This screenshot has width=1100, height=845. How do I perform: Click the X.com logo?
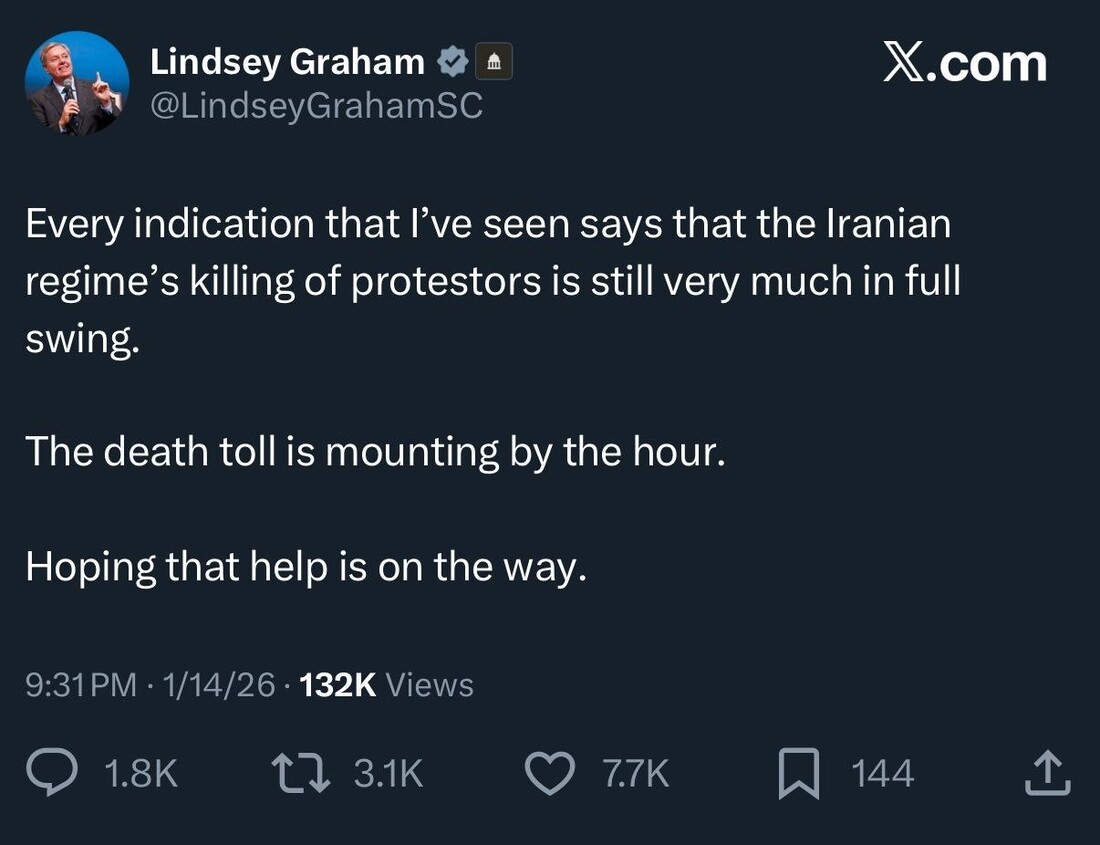pyautogui.click(x=965, y=64)
